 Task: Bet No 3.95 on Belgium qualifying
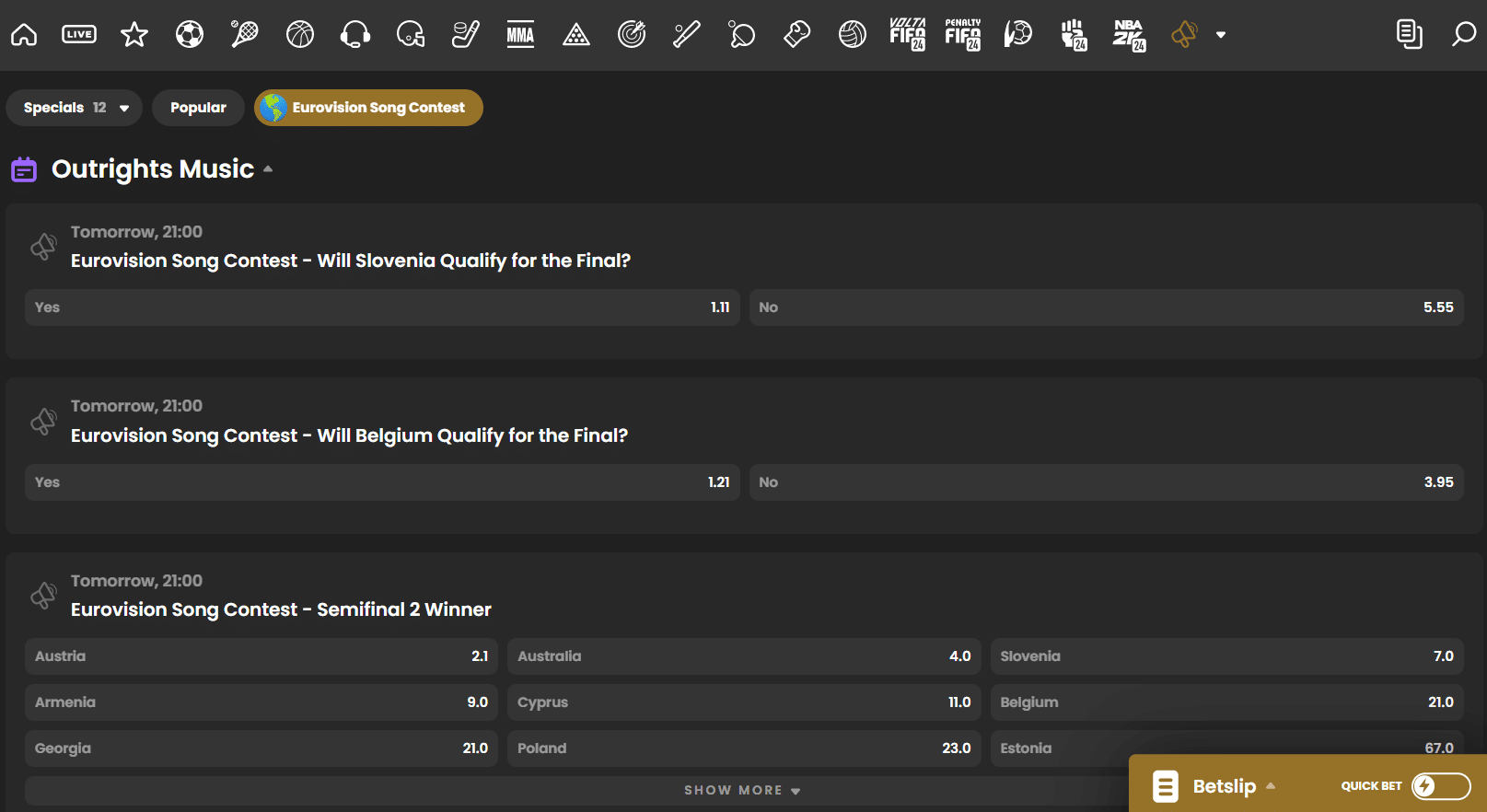click(1107, 482)
